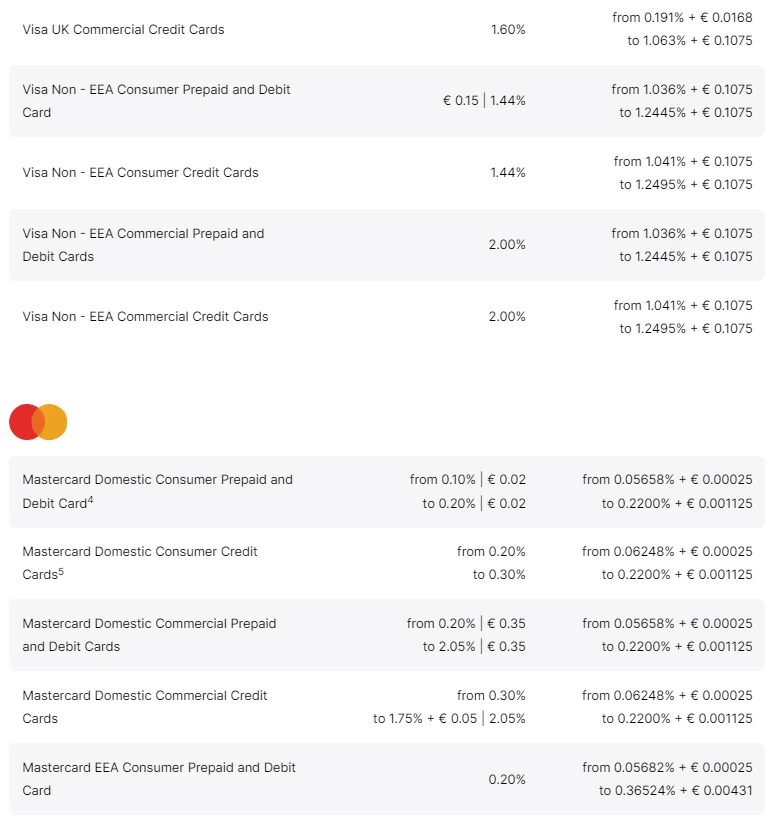This screenshot has height=819, width=768.
Task: Select Mastercard Domestic Consumer Prepaid and Debit row
Action: (x=387, y=492)
